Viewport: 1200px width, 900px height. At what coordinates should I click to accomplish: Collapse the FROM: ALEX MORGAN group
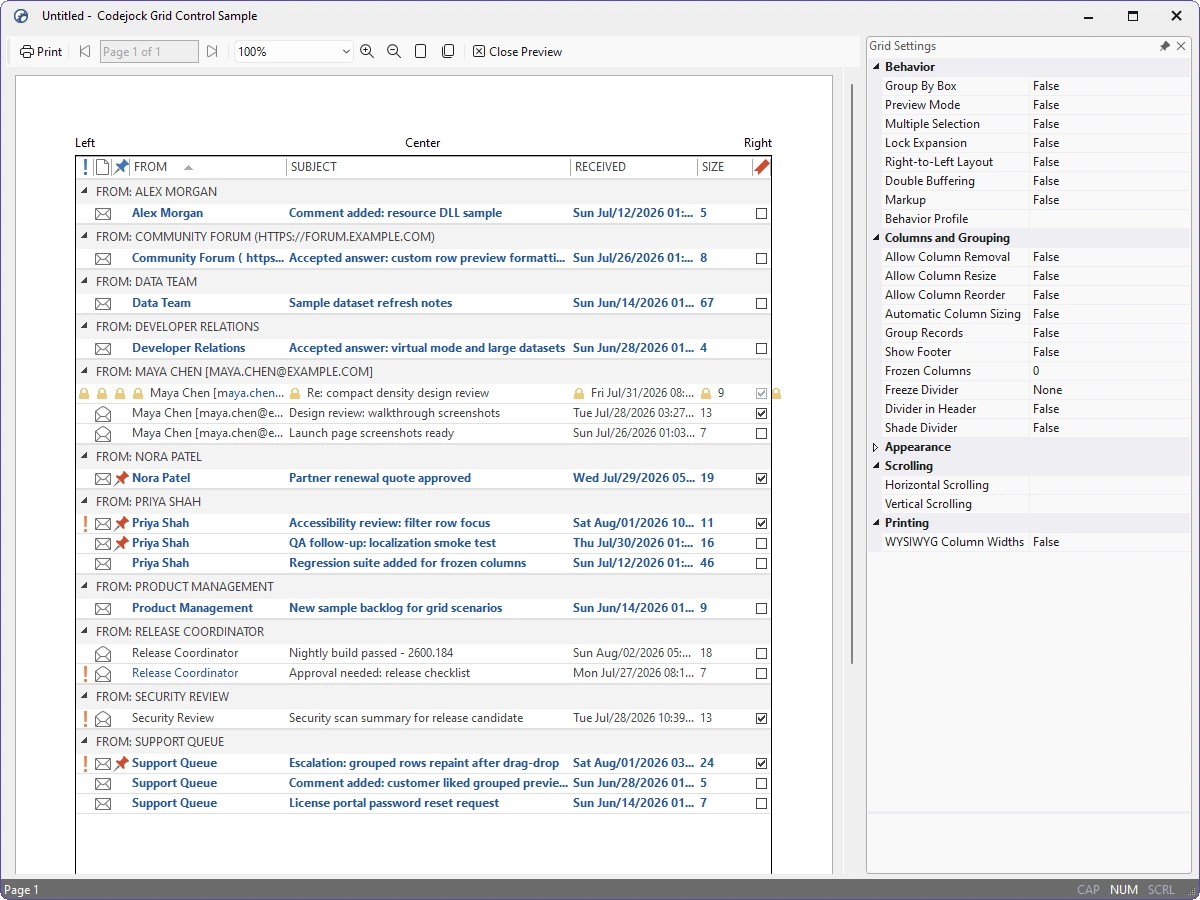tap(84, 192)
